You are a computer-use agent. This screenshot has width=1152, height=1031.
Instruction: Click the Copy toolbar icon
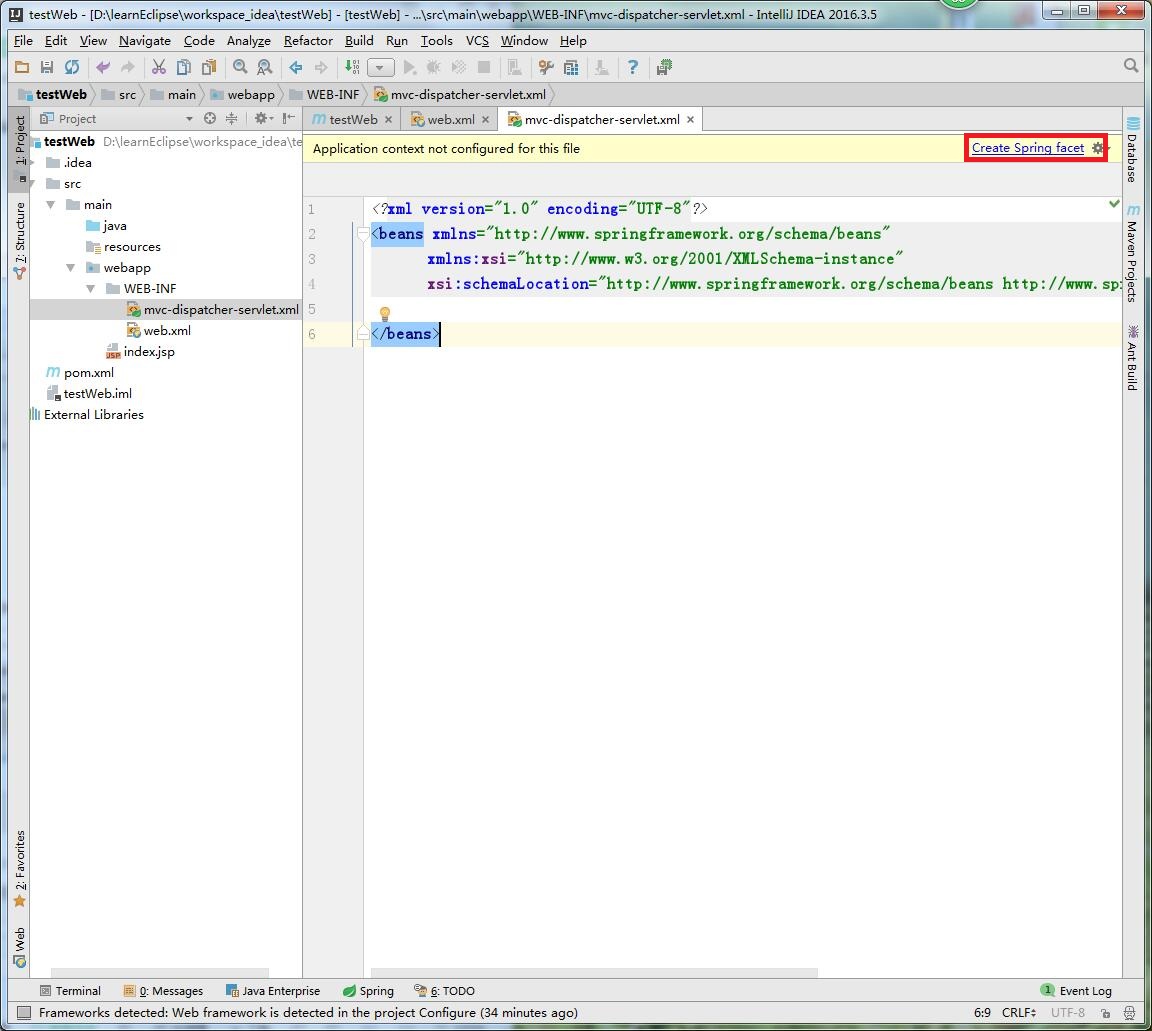pyautogui.click(x=184, y=68)
